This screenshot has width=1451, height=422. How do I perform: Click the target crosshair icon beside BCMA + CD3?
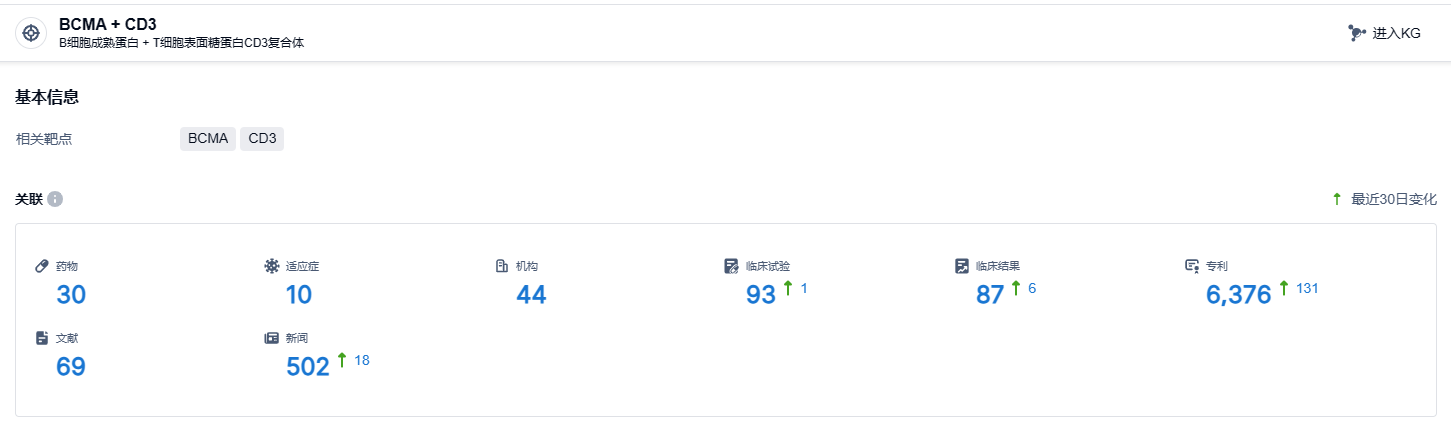click(x=31, y=33)
